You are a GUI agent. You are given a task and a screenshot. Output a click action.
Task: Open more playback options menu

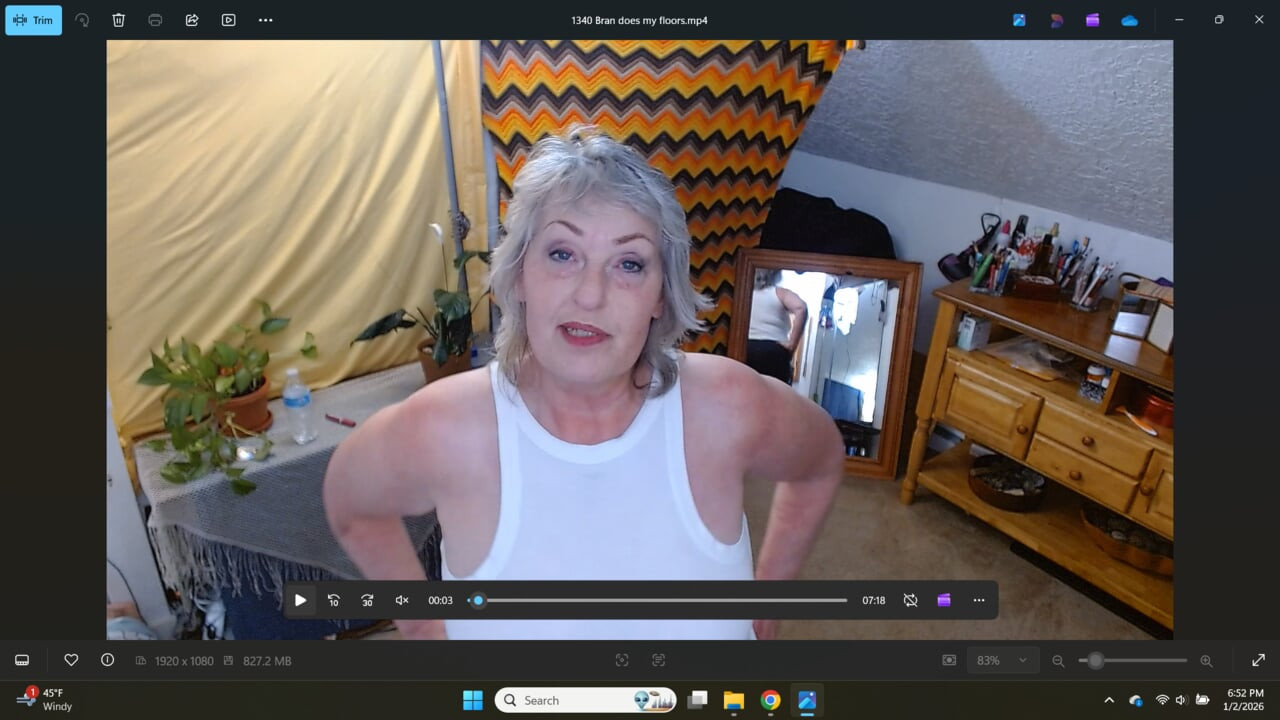[979, 600]
